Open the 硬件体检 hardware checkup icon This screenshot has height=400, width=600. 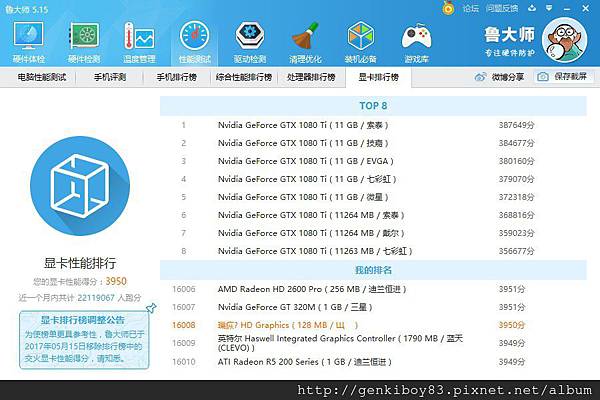(x=28, y=42)
